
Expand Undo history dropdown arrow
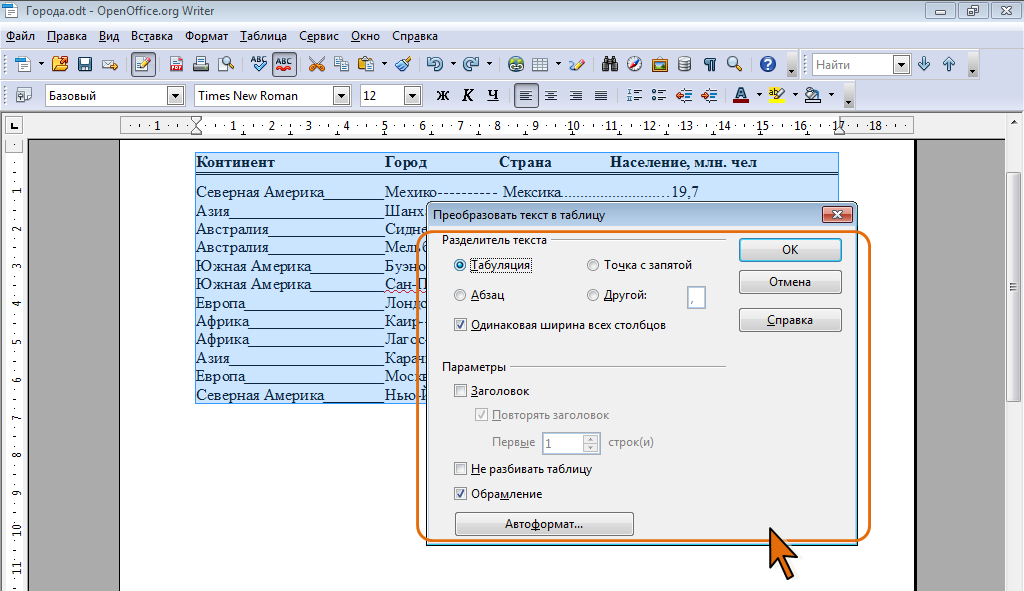453,64
